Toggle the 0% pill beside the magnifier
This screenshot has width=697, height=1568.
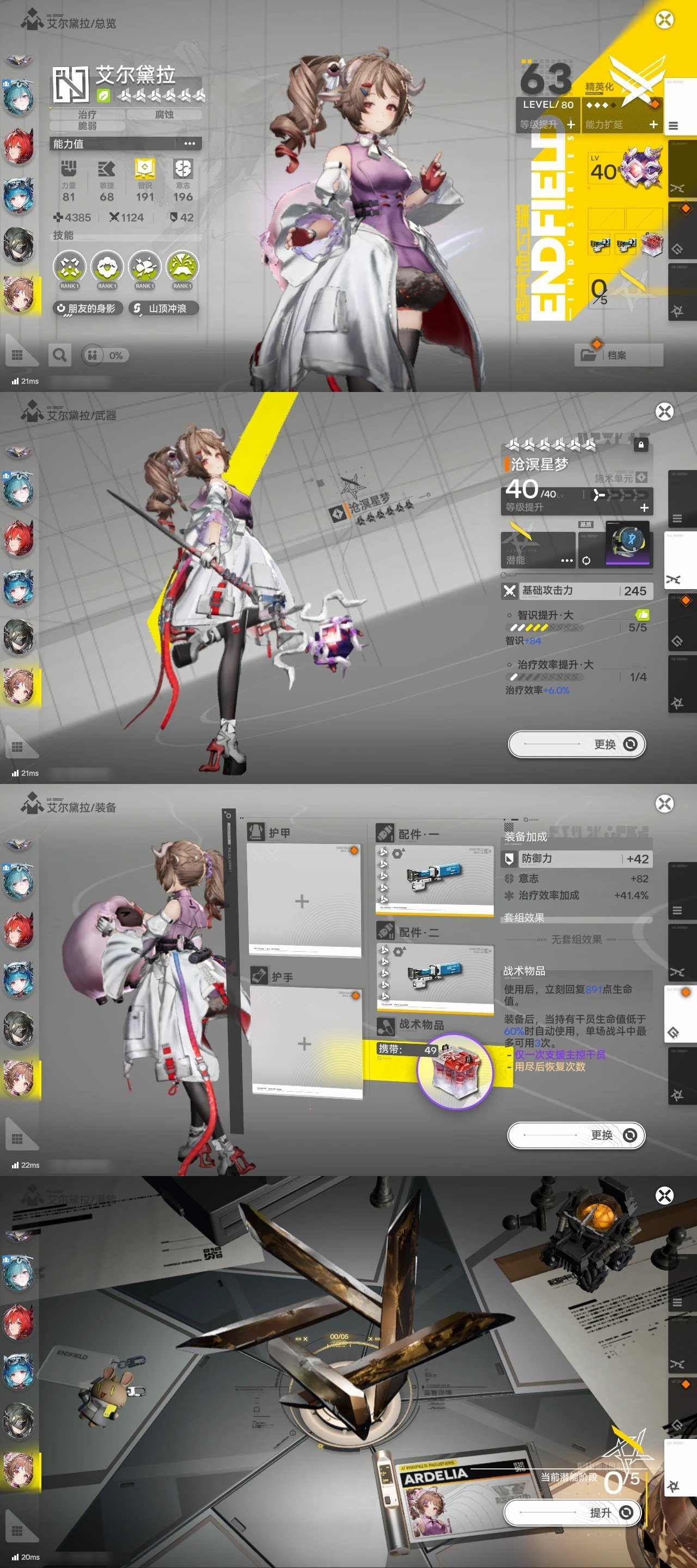click(x=105, y=356)
